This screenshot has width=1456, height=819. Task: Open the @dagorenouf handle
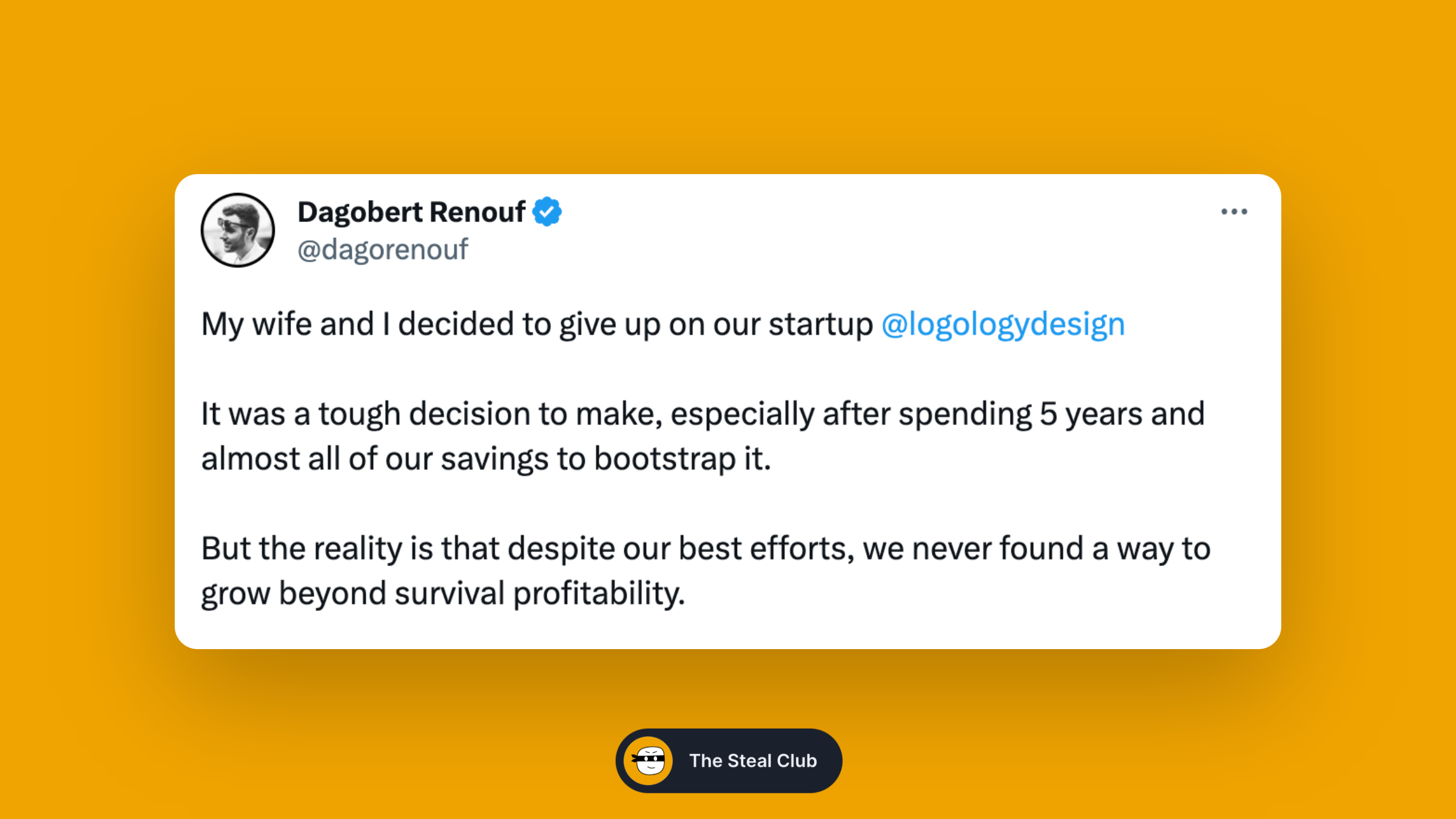pyautogui.click(x=383, y=249)
